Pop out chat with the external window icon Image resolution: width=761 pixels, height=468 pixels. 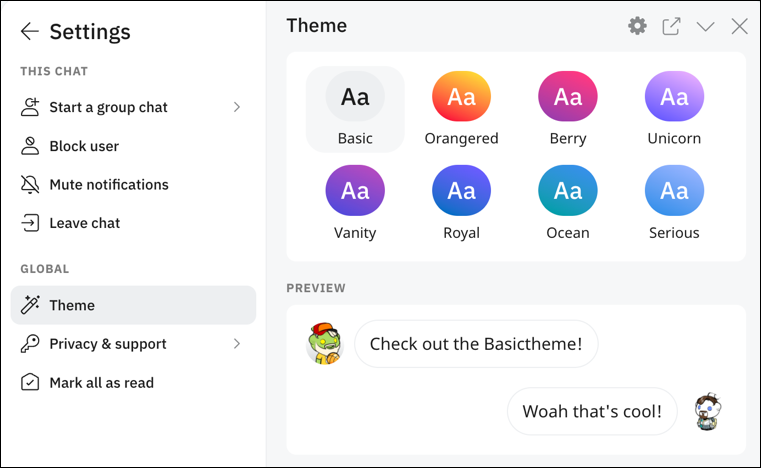pos(671,26)
